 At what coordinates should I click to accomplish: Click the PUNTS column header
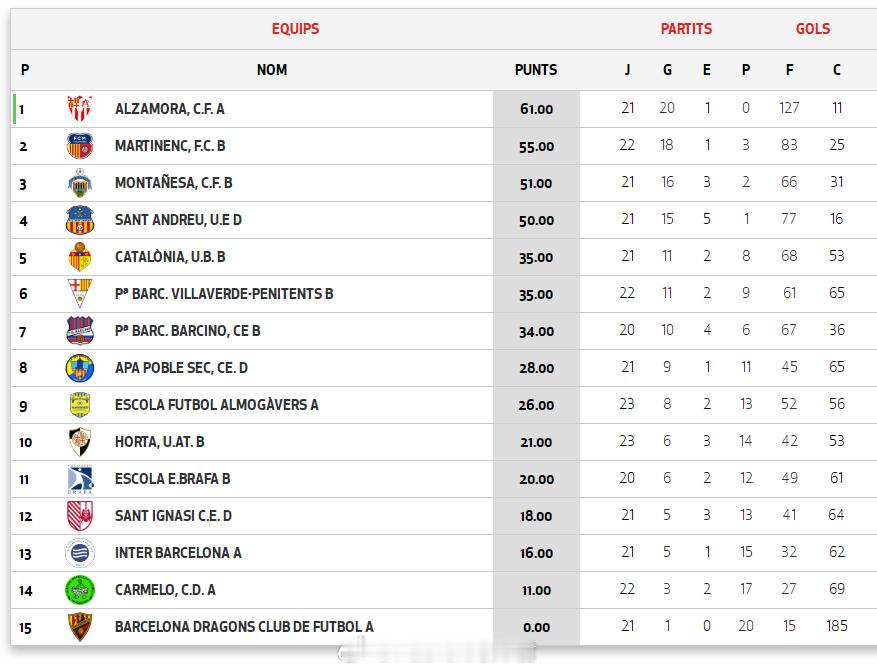pyautogui.click(x=536, y=70)
